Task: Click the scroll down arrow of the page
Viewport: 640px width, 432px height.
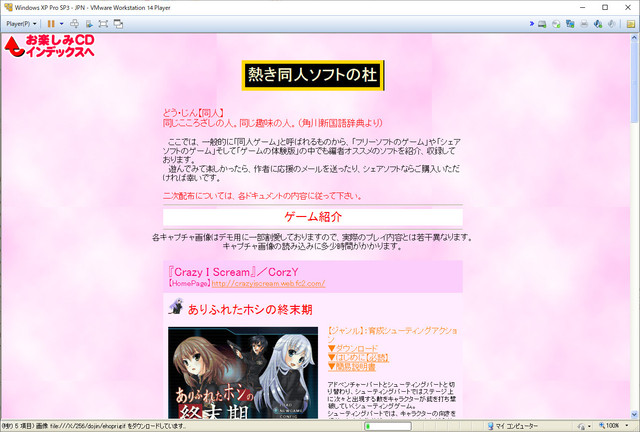Action: pos(634,414)
